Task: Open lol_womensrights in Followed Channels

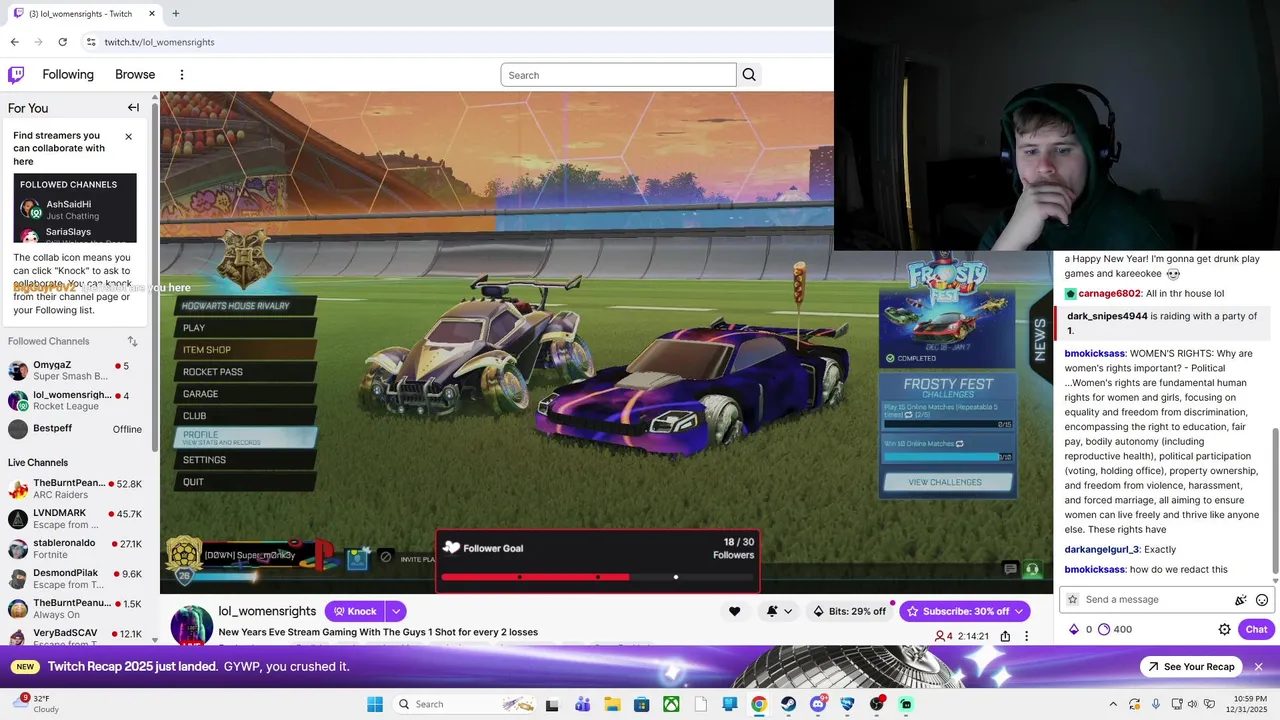Action: coord(75,400)
